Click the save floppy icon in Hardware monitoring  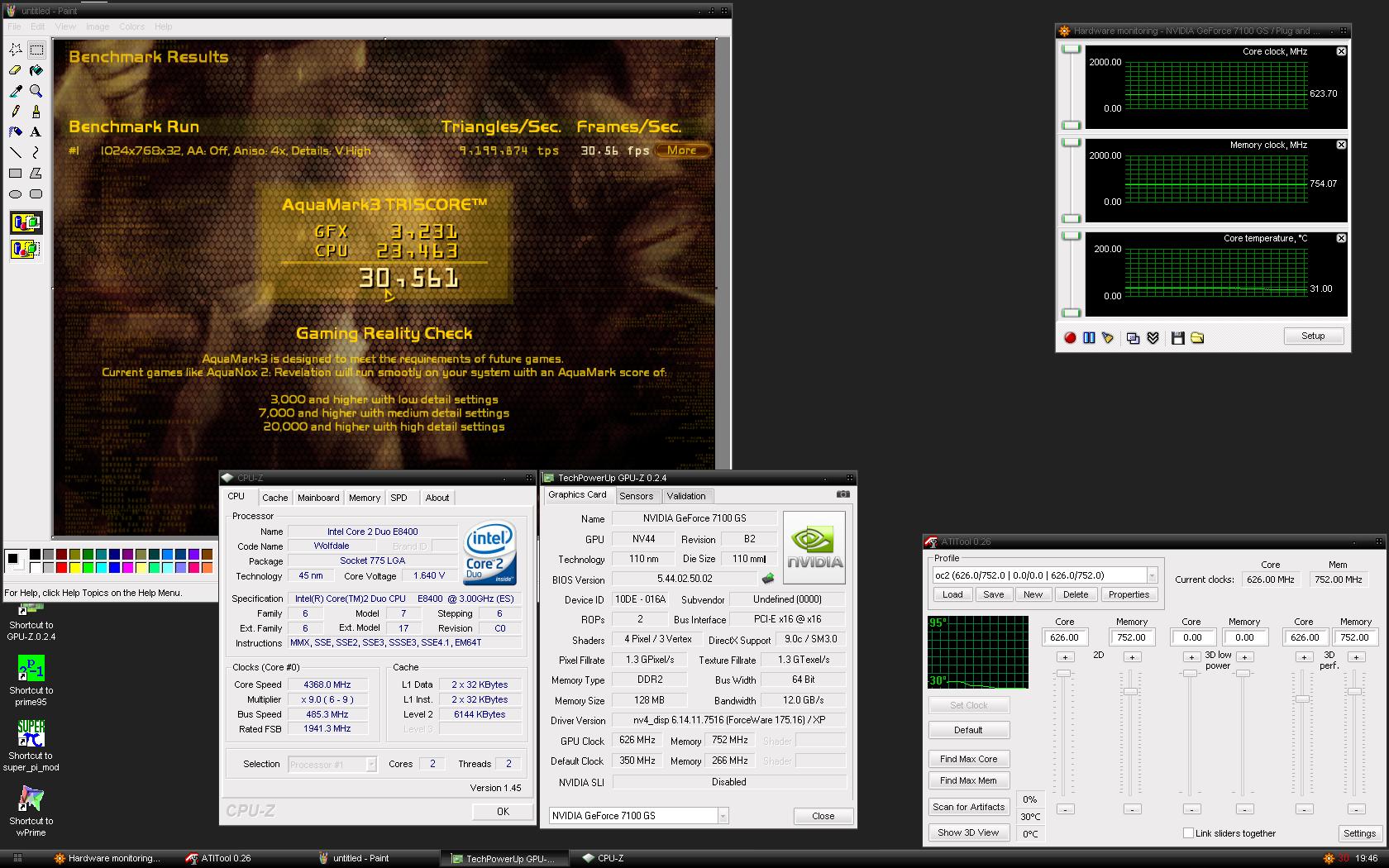(x=1178, y=337)
